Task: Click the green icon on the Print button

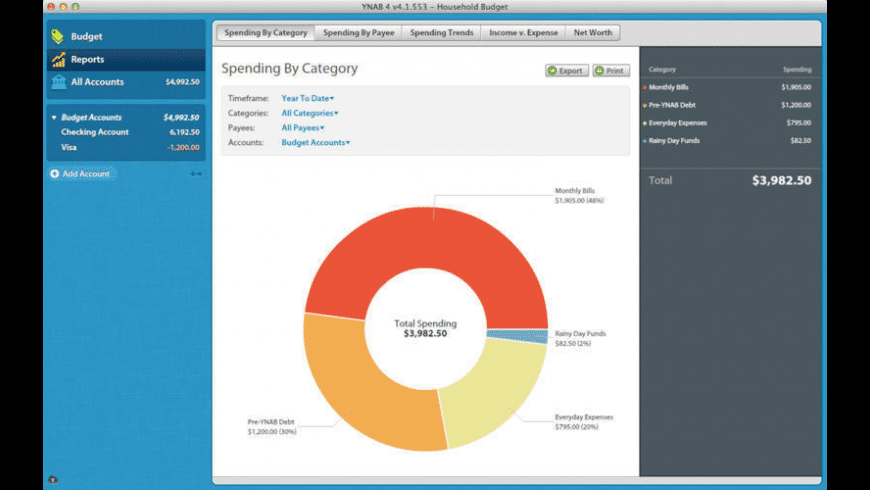Action: [x=599, y=71]
